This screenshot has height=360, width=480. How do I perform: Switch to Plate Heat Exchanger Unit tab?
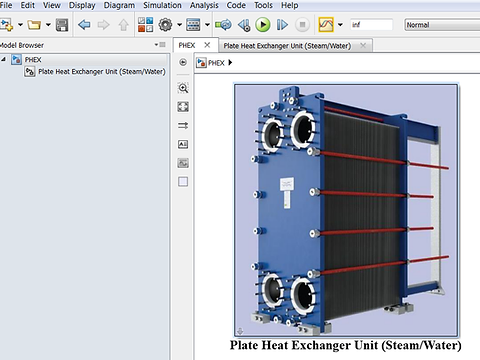287,46
